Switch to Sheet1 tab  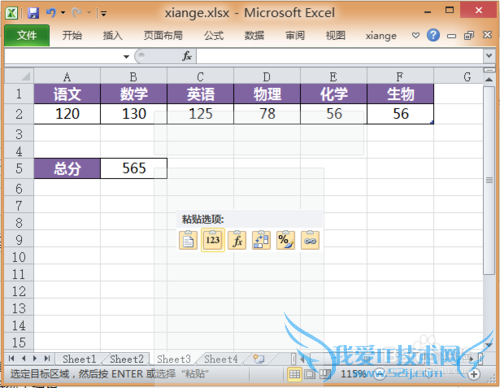(79, 359)
